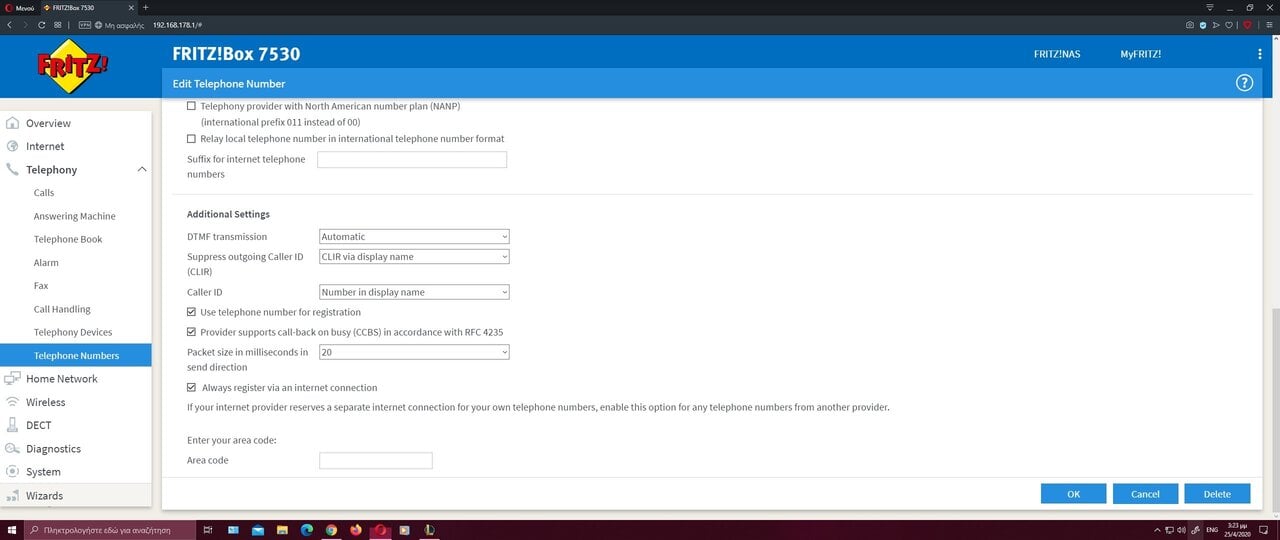Open Answering Machine page
This screenshot has height=540, width=1280.
pos(75,216)
